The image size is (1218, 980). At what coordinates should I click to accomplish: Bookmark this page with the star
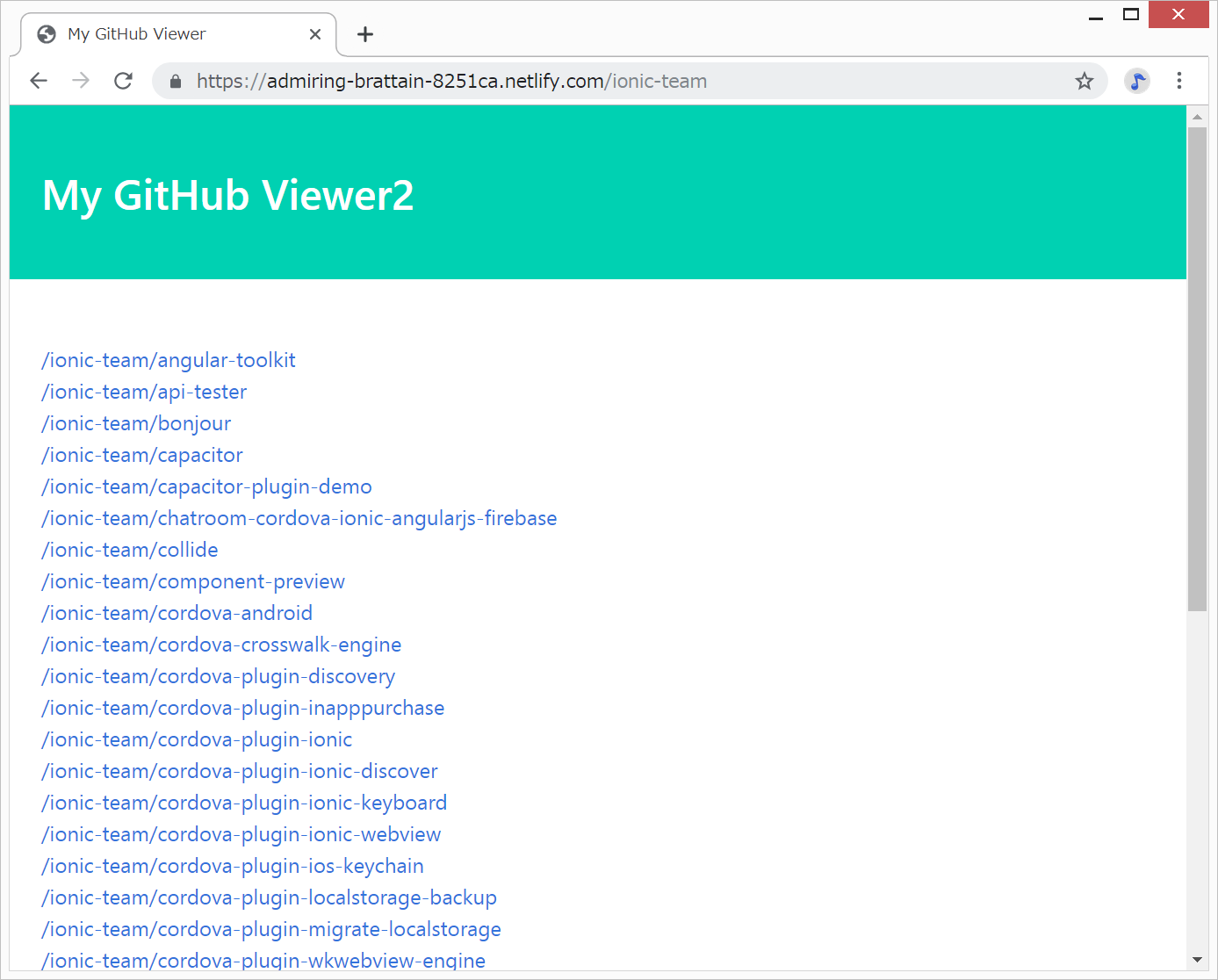[x=1085, y=81]
